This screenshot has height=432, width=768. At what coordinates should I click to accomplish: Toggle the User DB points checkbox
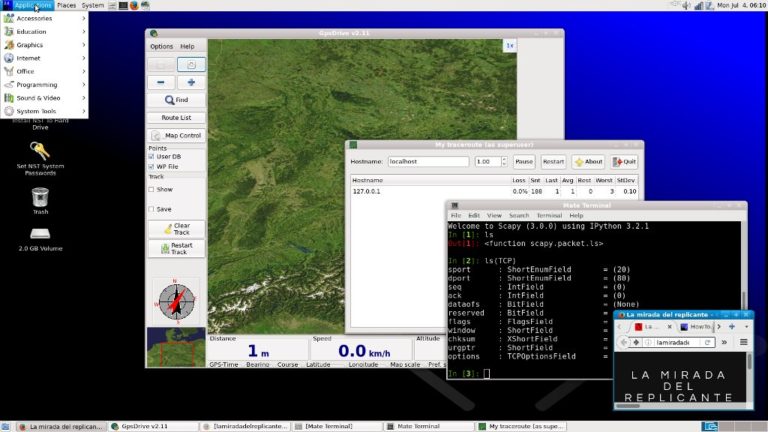(x=151, y=157)
